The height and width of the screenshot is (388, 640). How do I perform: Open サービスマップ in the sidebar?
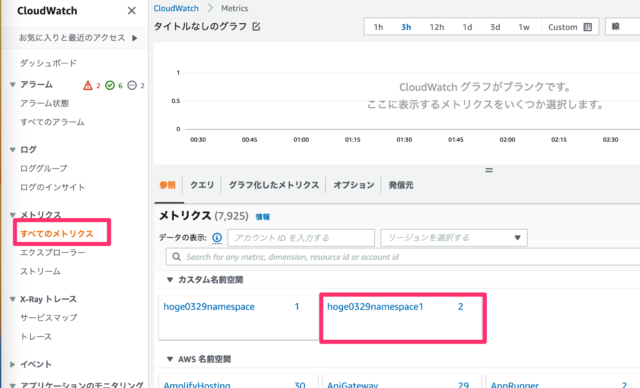pyautogui.click(x=49, y=317)
